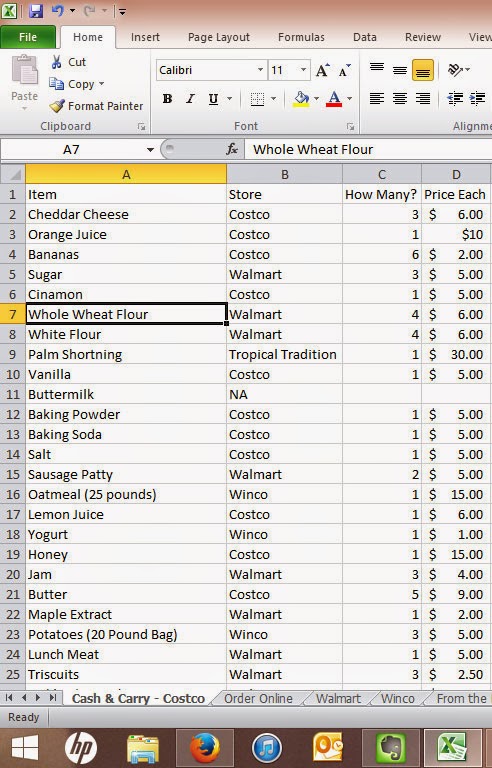492x768 pixels.
Task: Open iTunes from the taskbar
Action: click(x=267, y=748)
